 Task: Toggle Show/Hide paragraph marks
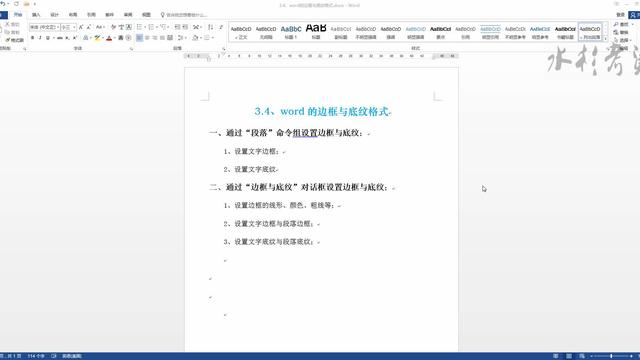221,27
